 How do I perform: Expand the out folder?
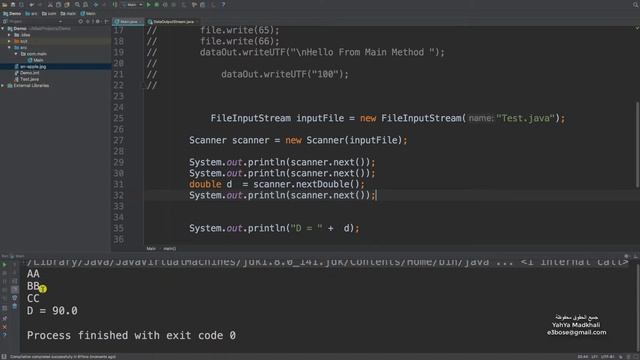click(x=9, y=41)
